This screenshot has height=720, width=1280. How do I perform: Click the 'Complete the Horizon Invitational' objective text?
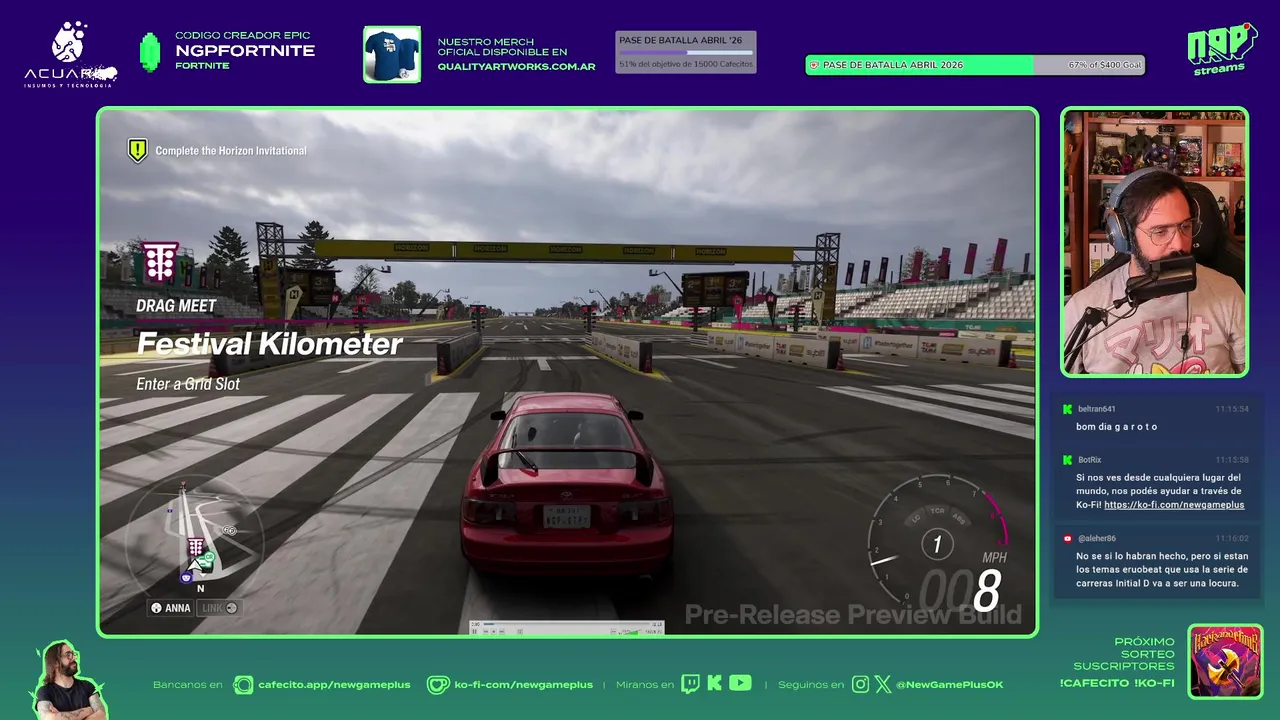tap(231, 151)
